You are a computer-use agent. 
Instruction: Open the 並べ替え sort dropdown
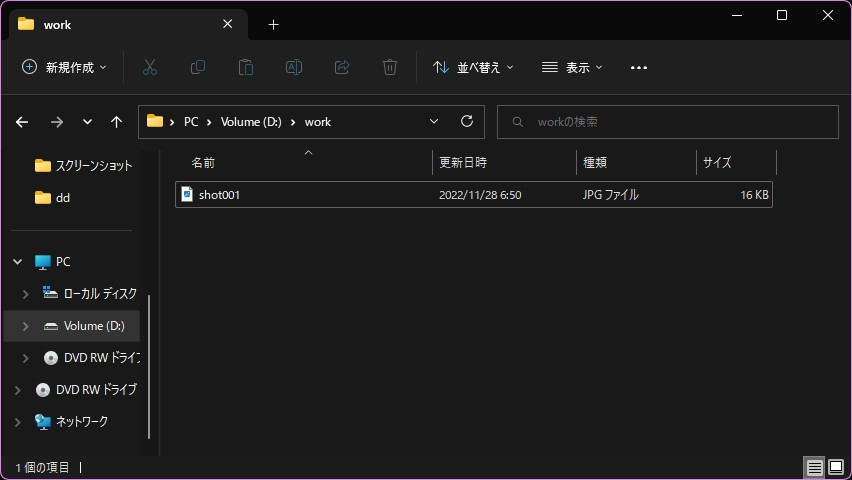(473, 67)
